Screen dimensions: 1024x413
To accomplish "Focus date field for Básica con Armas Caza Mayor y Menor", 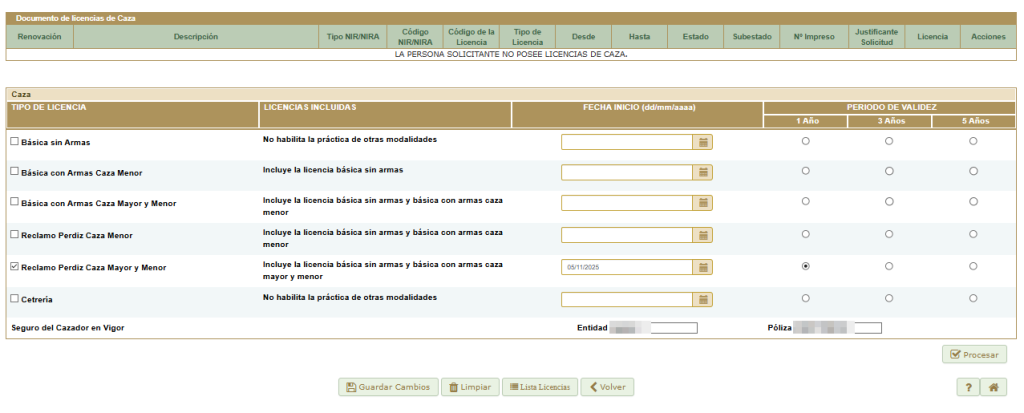I will click(x=627, y=203).
